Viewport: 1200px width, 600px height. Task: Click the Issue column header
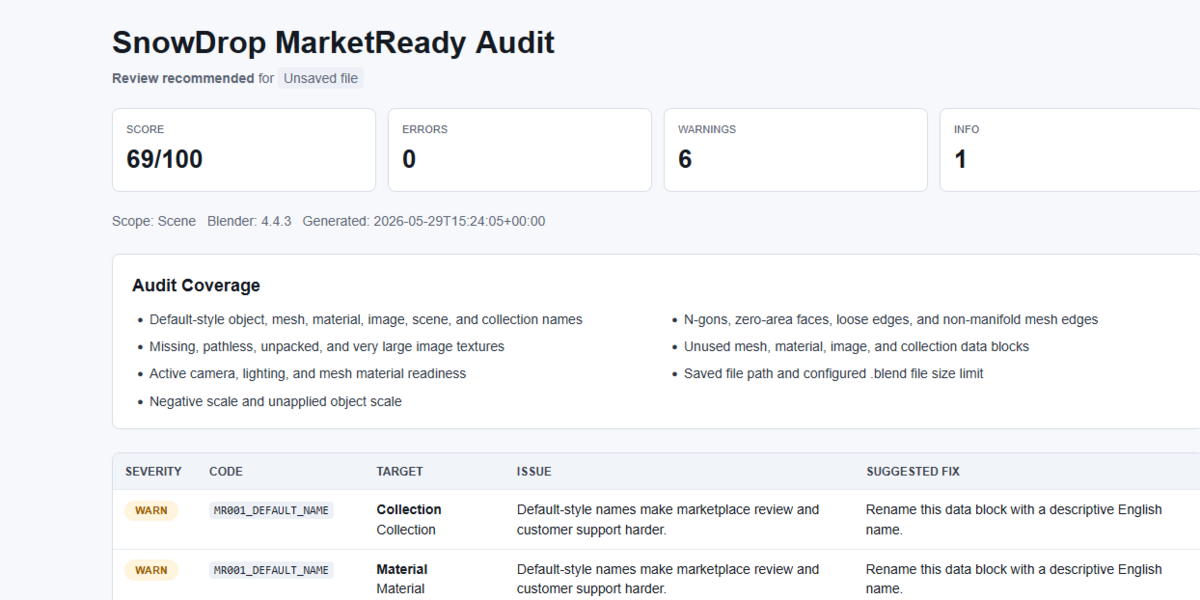pyautogui.click(x=534, y=471)
